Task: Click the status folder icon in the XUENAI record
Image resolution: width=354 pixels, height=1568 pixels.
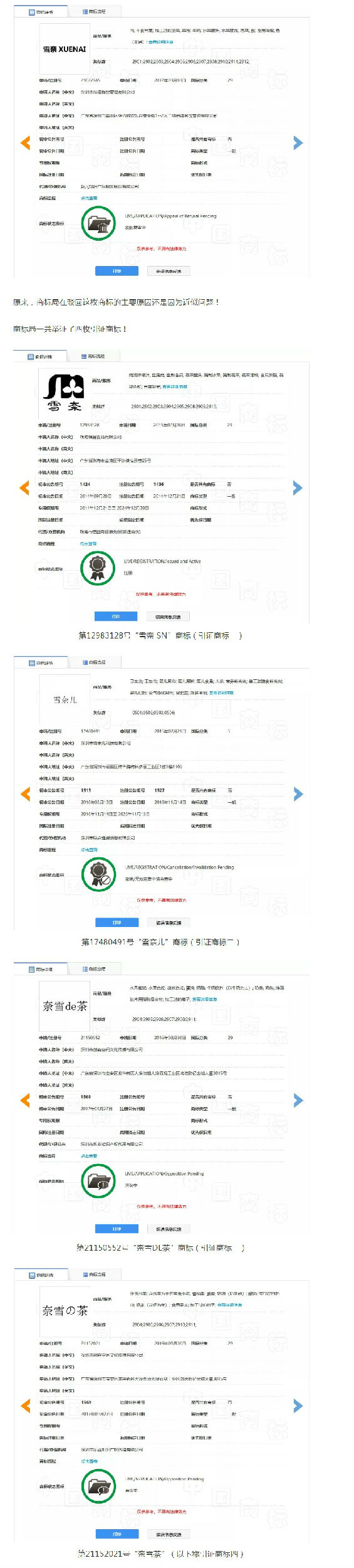Action: [98, 223]
